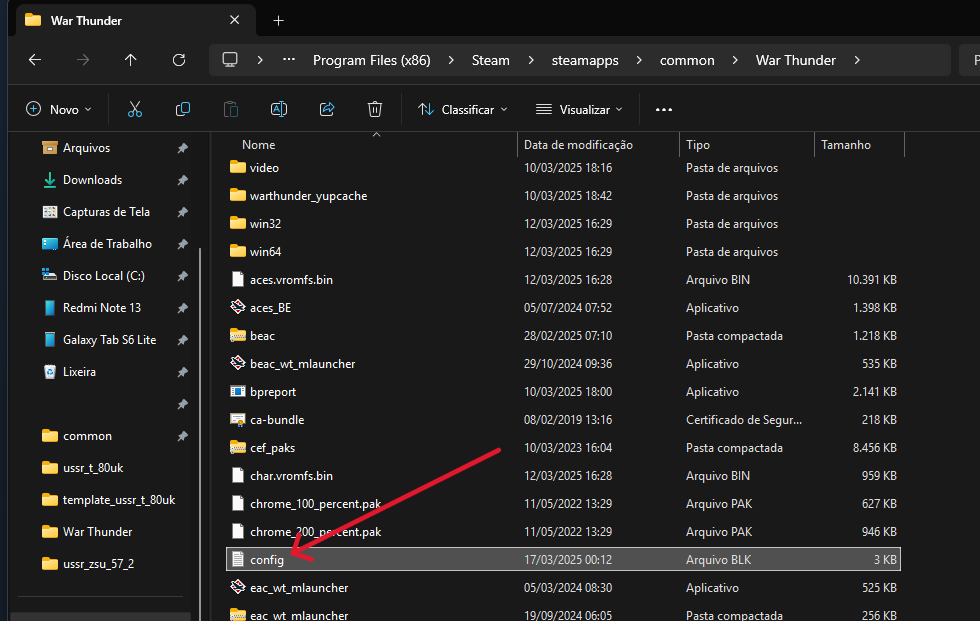Open Downloads in the sidebar
This screenshot has width=980, height=621.
[92, 180]
